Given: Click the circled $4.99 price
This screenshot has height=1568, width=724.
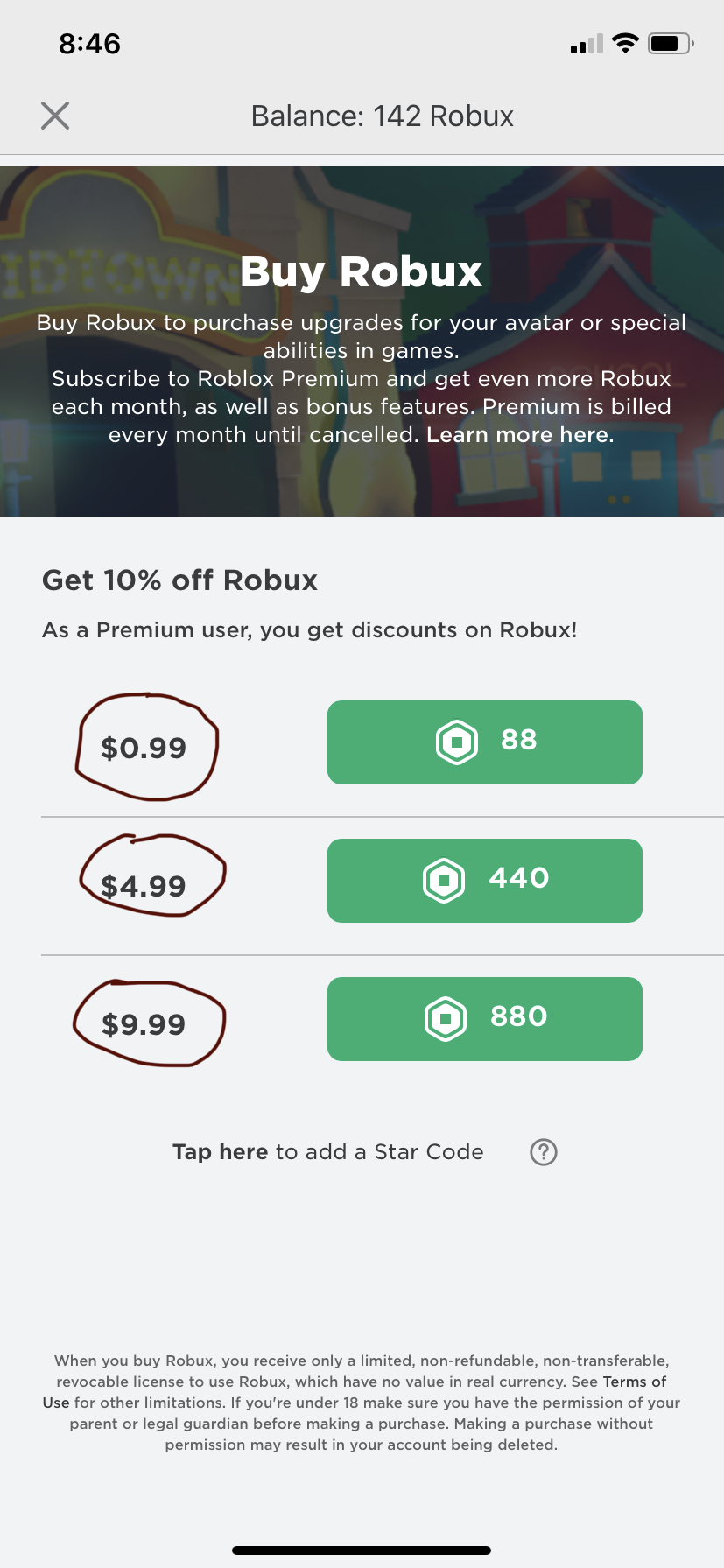Looking at the screenshot, I should pos(144,886).
